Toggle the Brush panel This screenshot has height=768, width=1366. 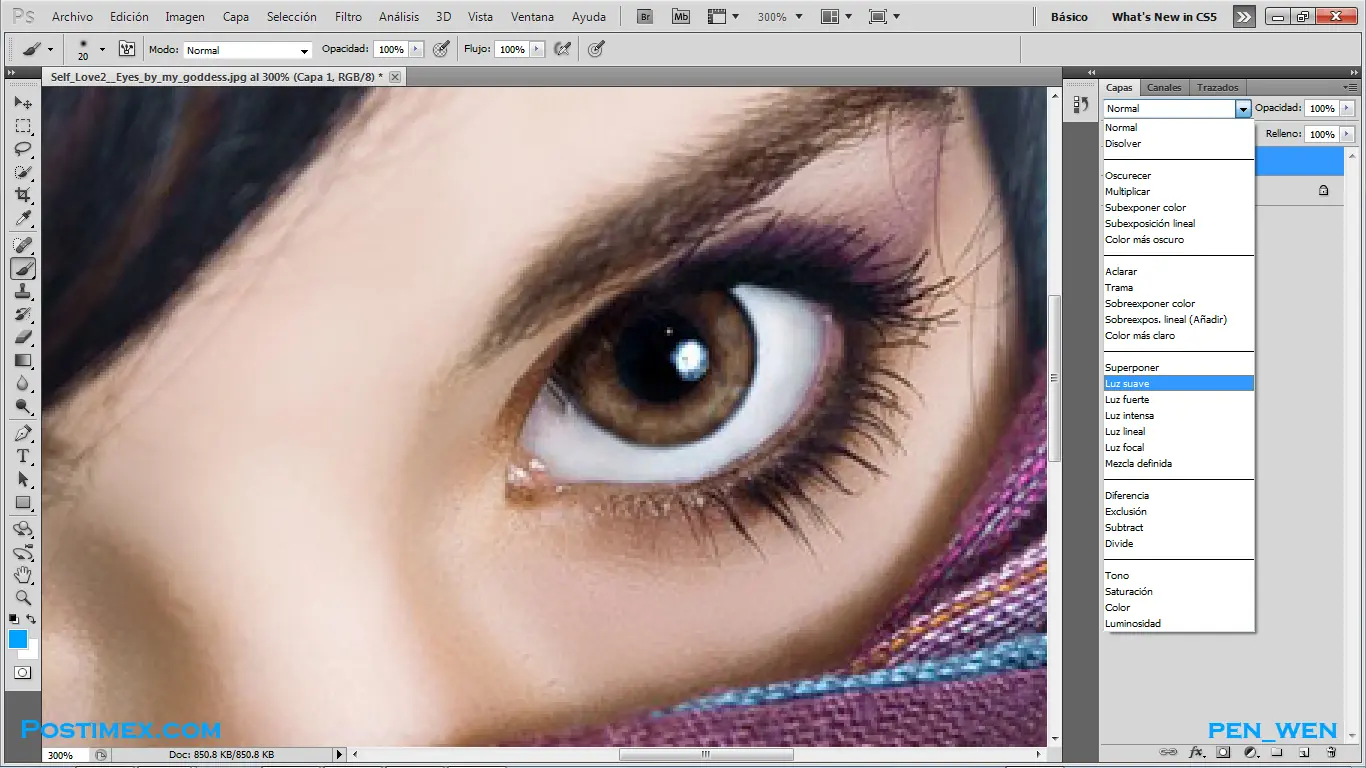click(127, 49)
